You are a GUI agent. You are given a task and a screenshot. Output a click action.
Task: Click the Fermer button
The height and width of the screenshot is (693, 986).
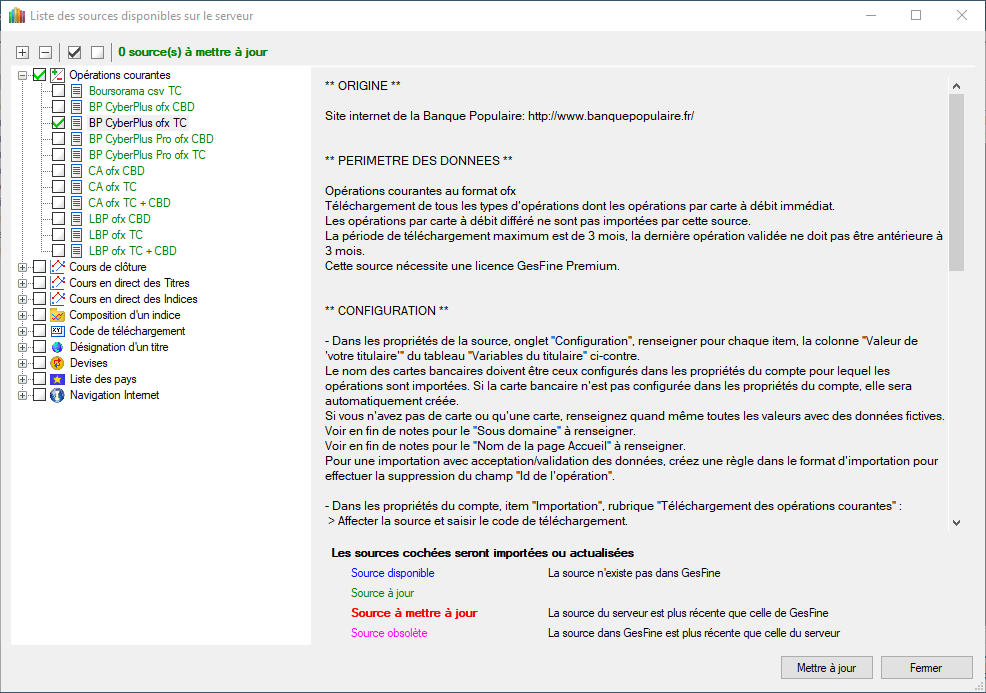pos(925,667)
